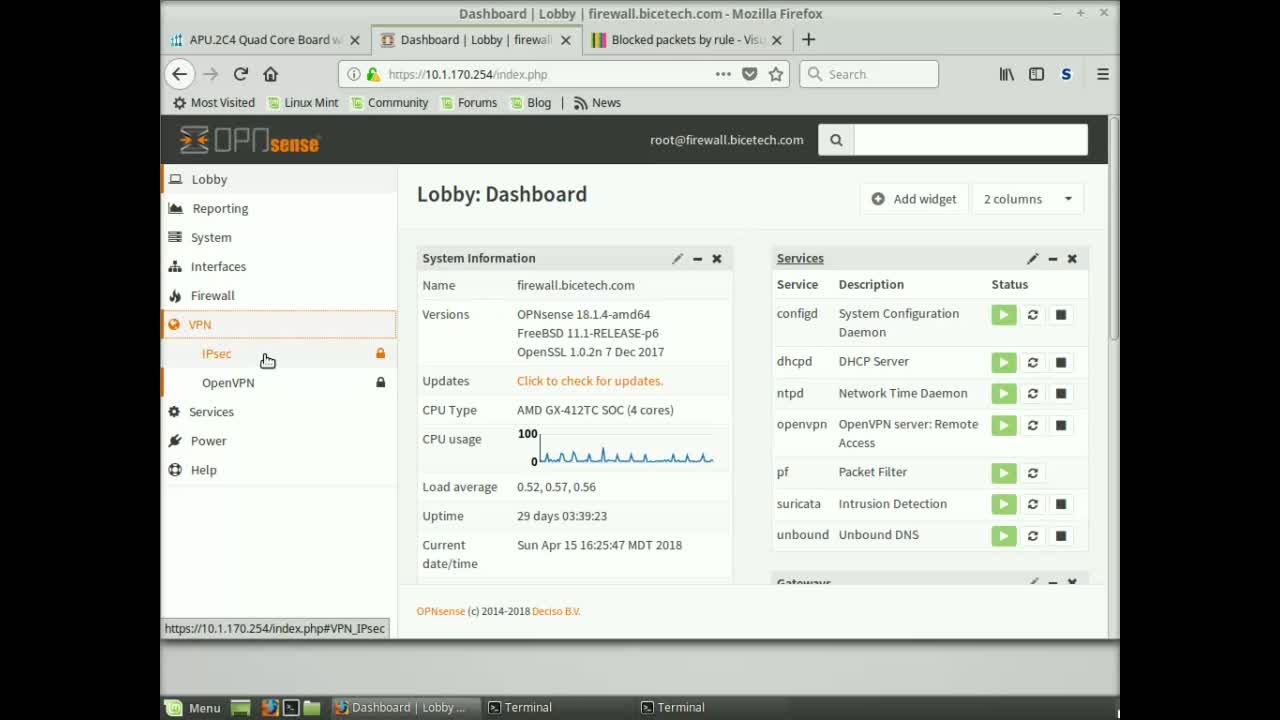Stop suricata Intrusion Detection
The image size is (1280, 720).
1061,504
